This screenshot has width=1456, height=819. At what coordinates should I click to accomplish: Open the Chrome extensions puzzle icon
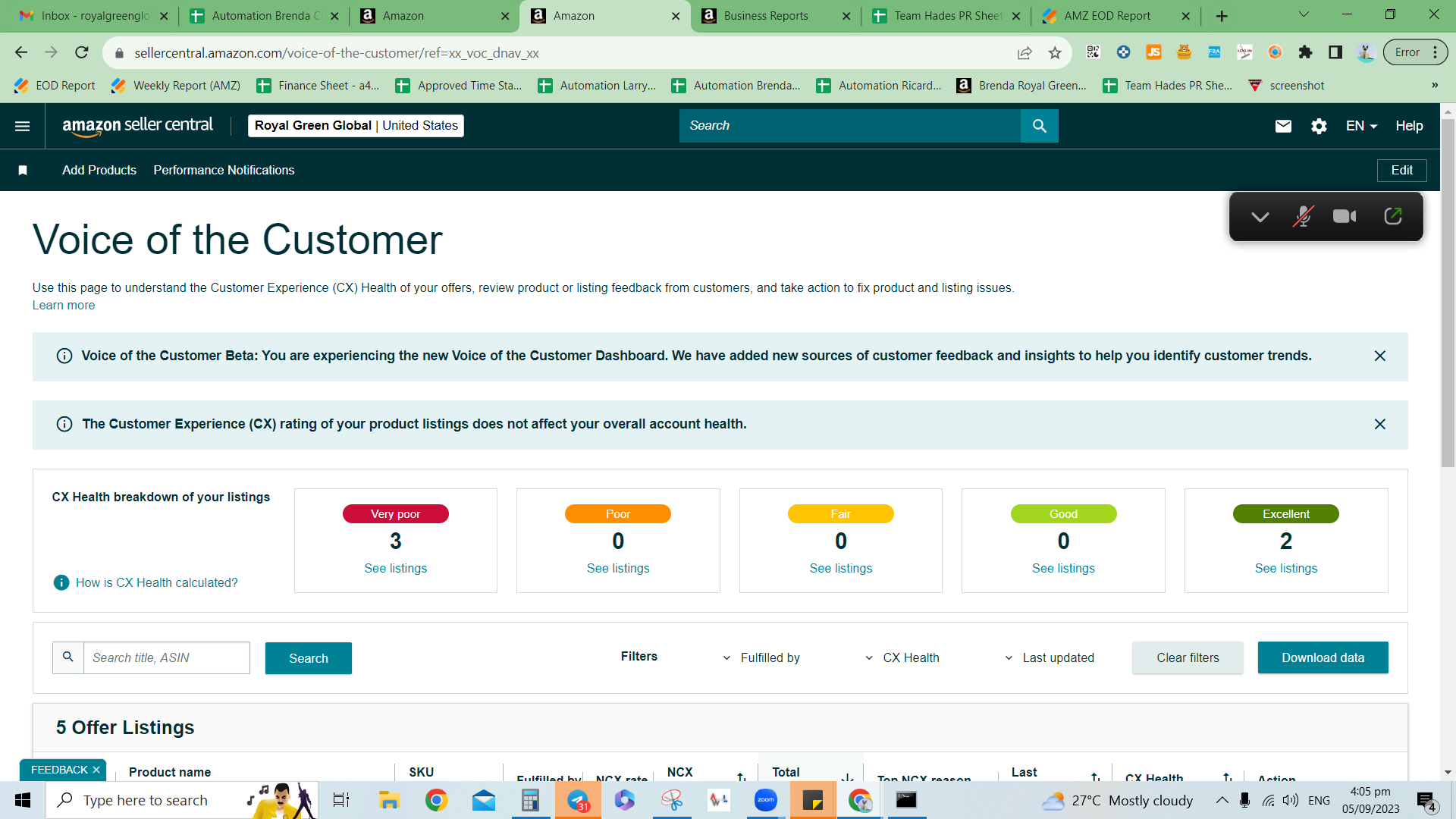click(1305, 52)
